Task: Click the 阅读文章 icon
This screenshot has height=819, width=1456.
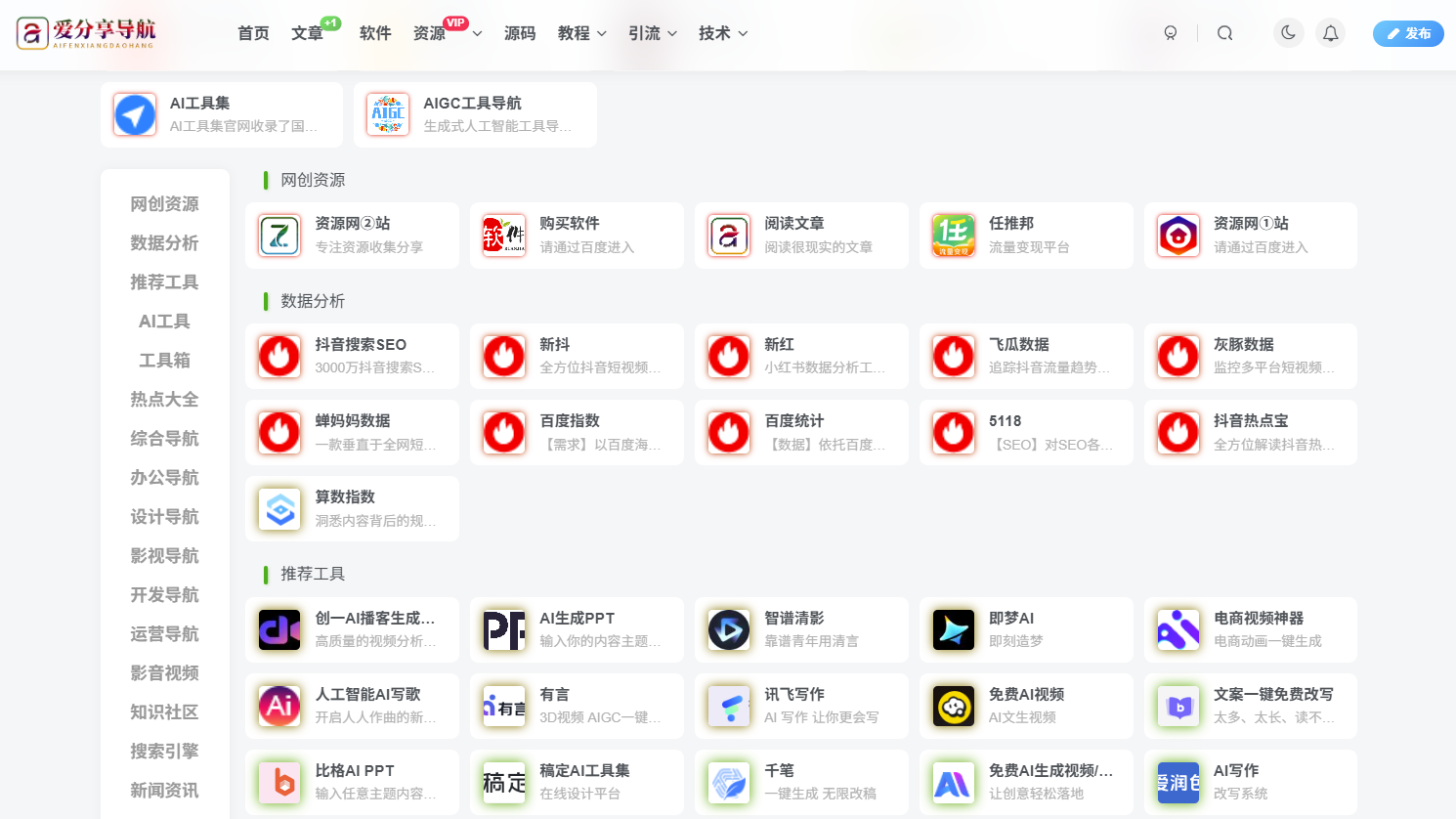Action: [729, 236]
